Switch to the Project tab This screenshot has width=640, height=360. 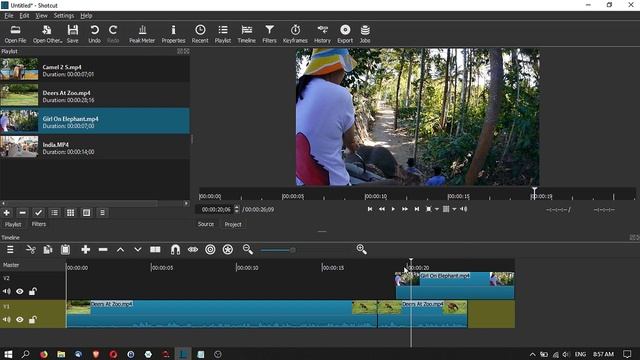(233, 224)
